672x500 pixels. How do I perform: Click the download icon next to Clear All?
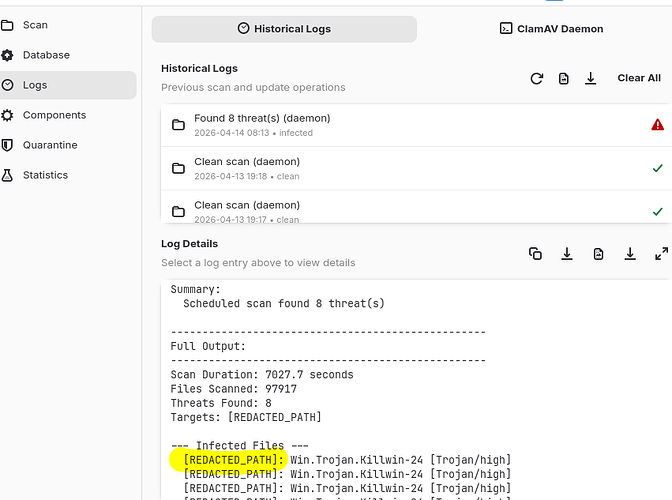pos(591,78)
